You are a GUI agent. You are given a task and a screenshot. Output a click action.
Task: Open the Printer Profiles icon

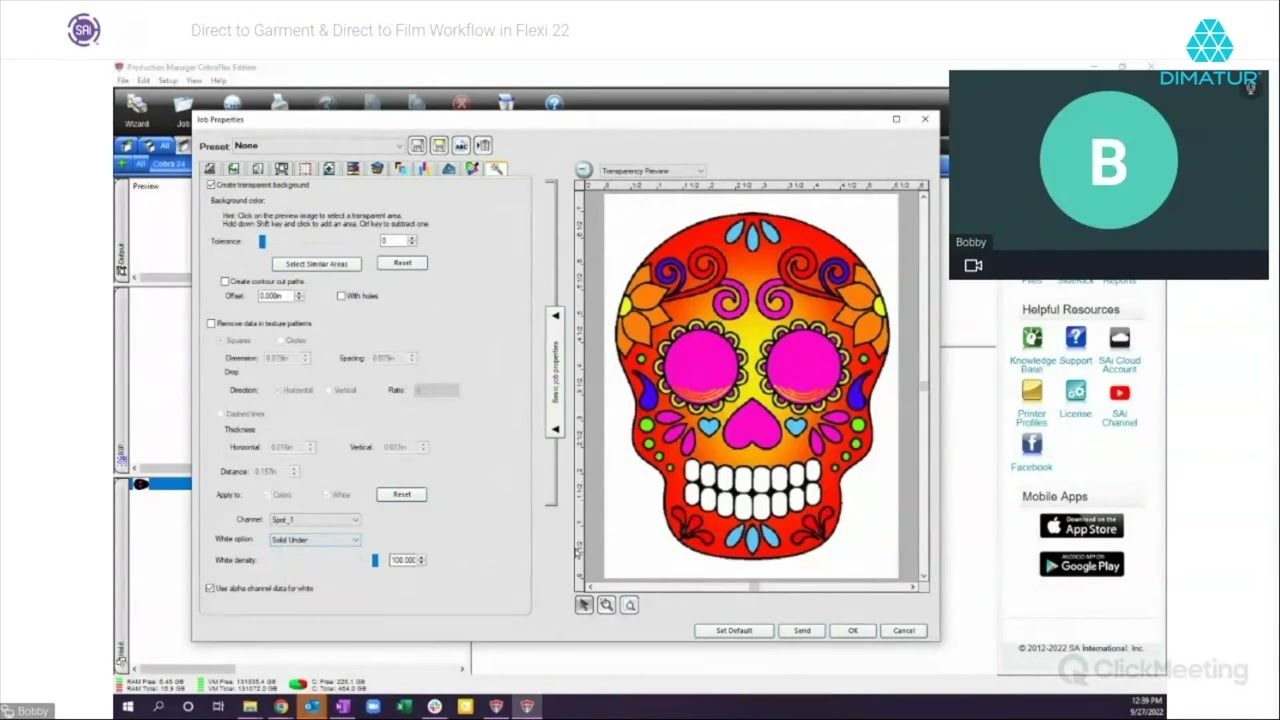tap(1032, 392)
